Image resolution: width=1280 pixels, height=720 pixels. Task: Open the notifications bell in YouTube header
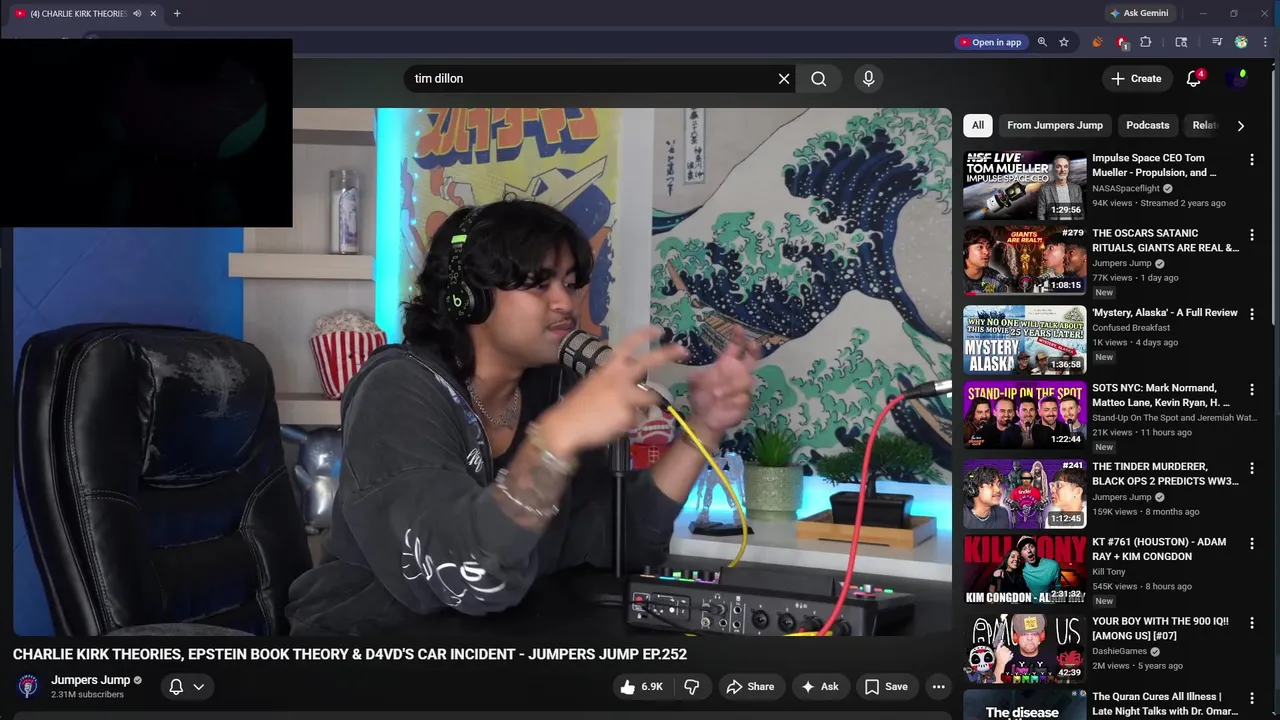coord(1193,79)
